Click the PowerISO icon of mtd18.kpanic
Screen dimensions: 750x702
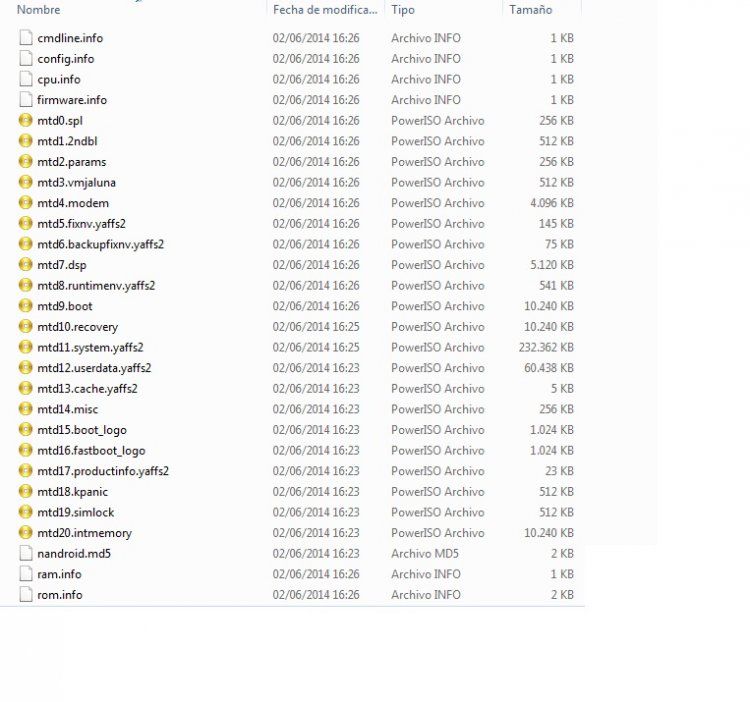coord(25,491)
